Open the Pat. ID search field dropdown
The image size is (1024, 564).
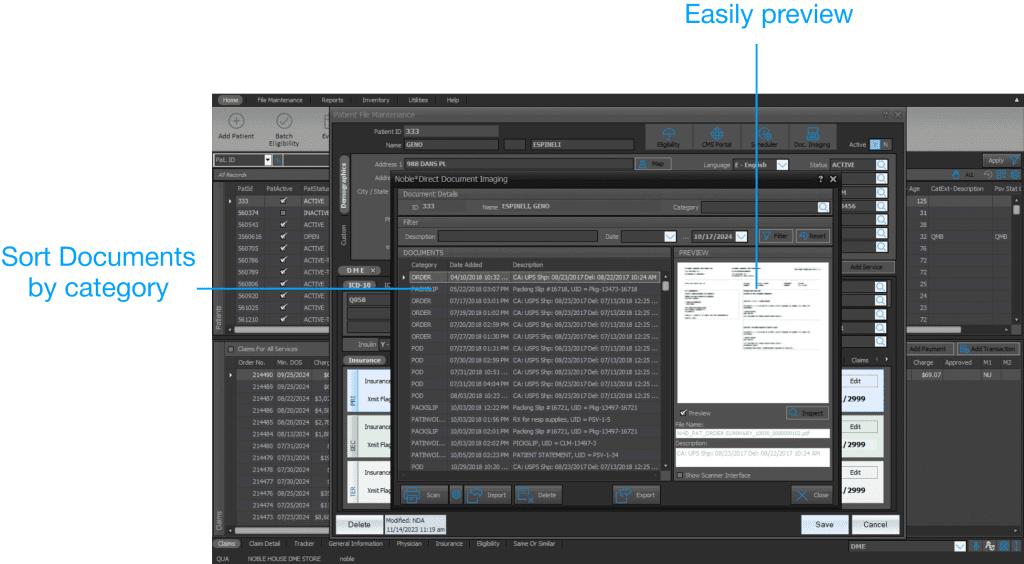[268, 160]
